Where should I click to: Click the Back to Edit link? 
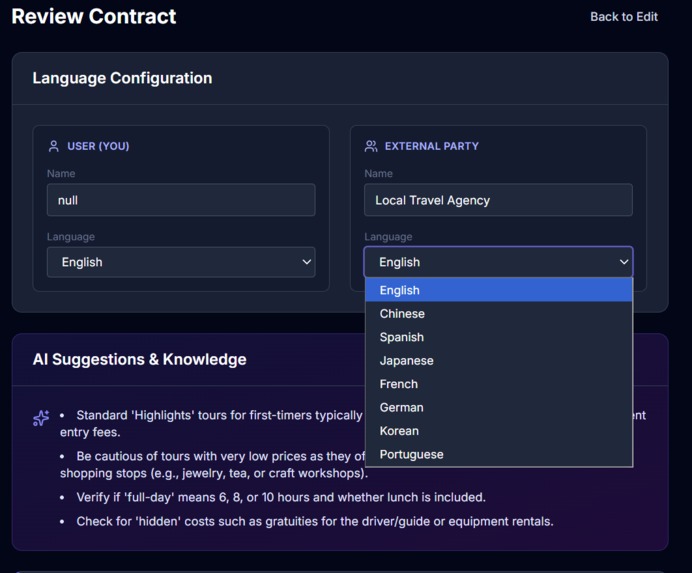click(x=624, y=17)
